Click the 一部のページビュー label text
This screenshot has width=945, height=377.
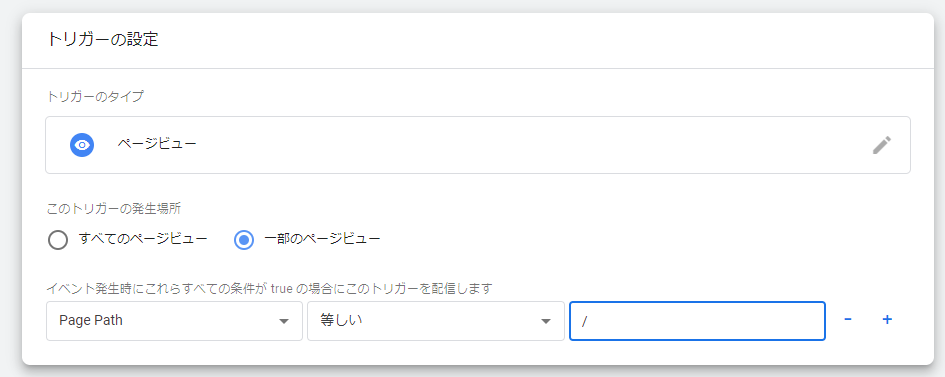[322, 240]
